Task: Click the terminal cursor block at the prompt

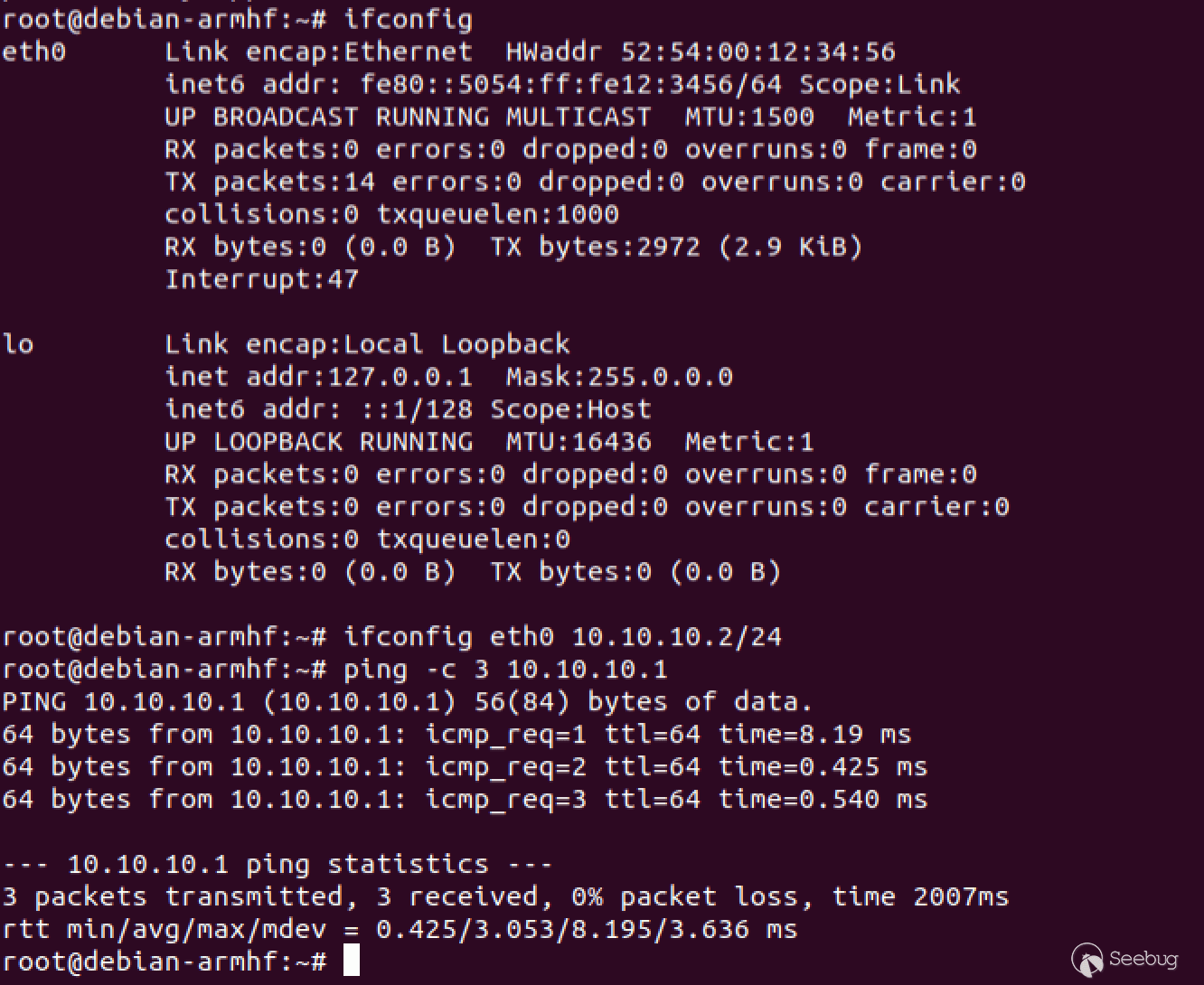Action: click(352, 961)
